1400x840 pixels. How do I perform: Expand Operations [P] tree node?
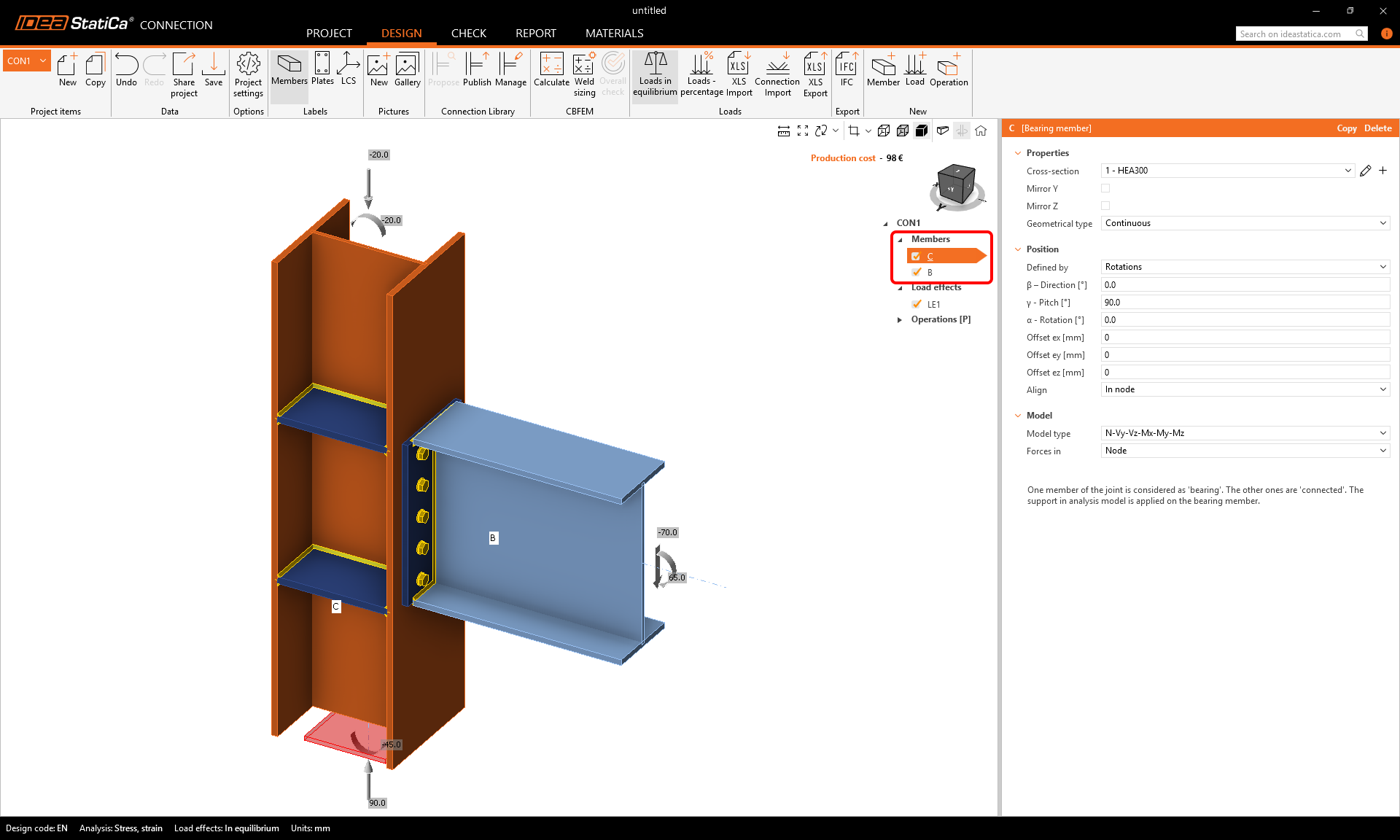click(x=899, y=319)
